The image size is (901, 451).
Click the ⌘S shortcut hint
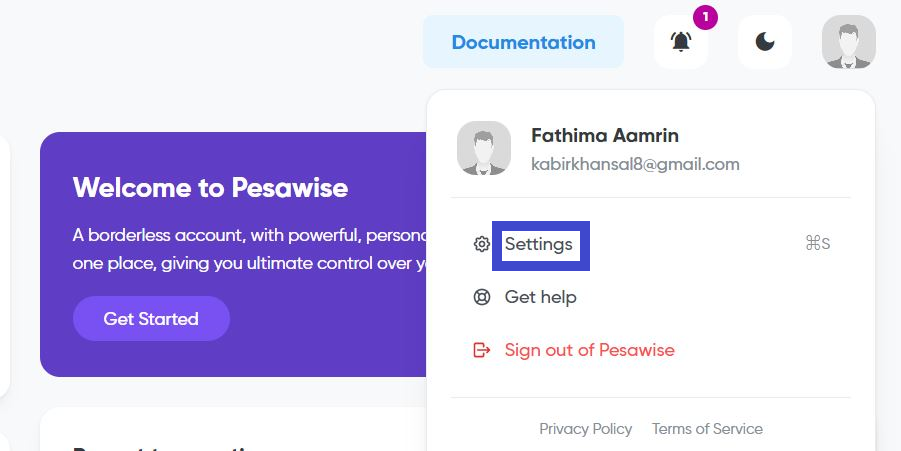[x=817, y=244]
